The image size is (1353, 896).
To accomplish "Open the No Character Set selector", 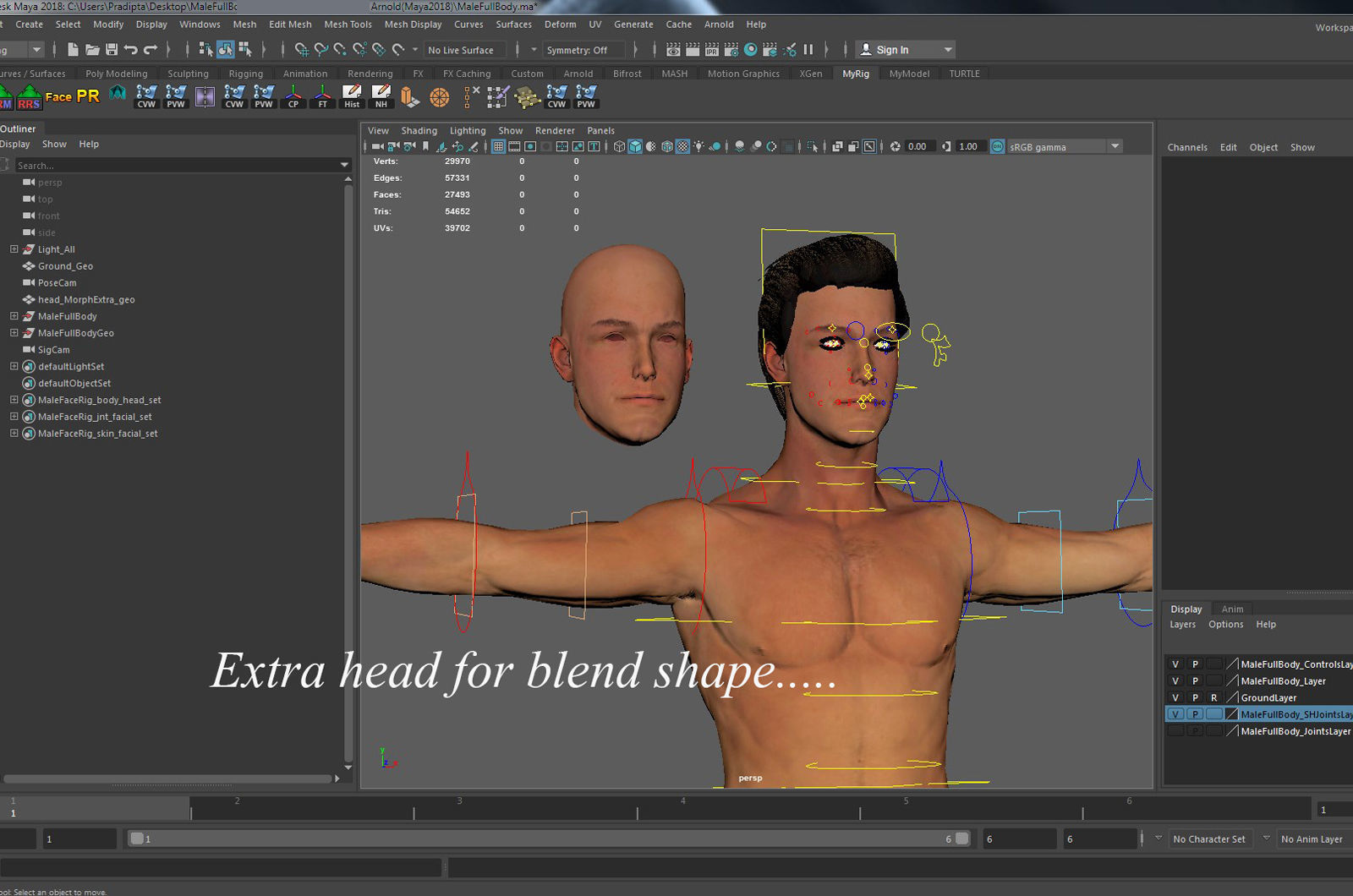I will click(x=1208, y=839).
